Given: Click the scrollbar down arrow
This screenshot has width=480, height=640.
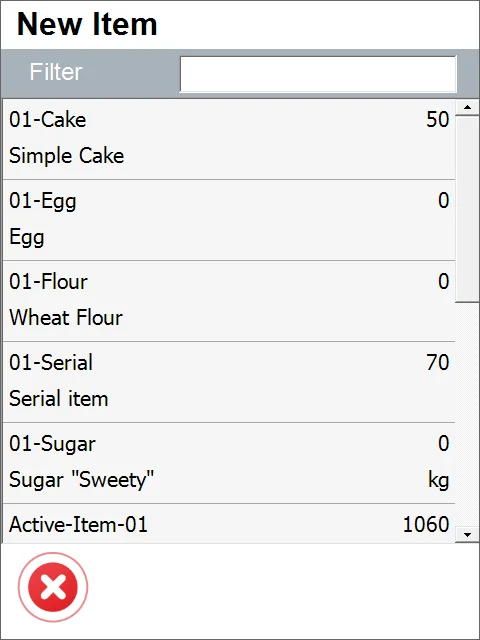Looking at the screenshot, I should click(x=467, y=534).
